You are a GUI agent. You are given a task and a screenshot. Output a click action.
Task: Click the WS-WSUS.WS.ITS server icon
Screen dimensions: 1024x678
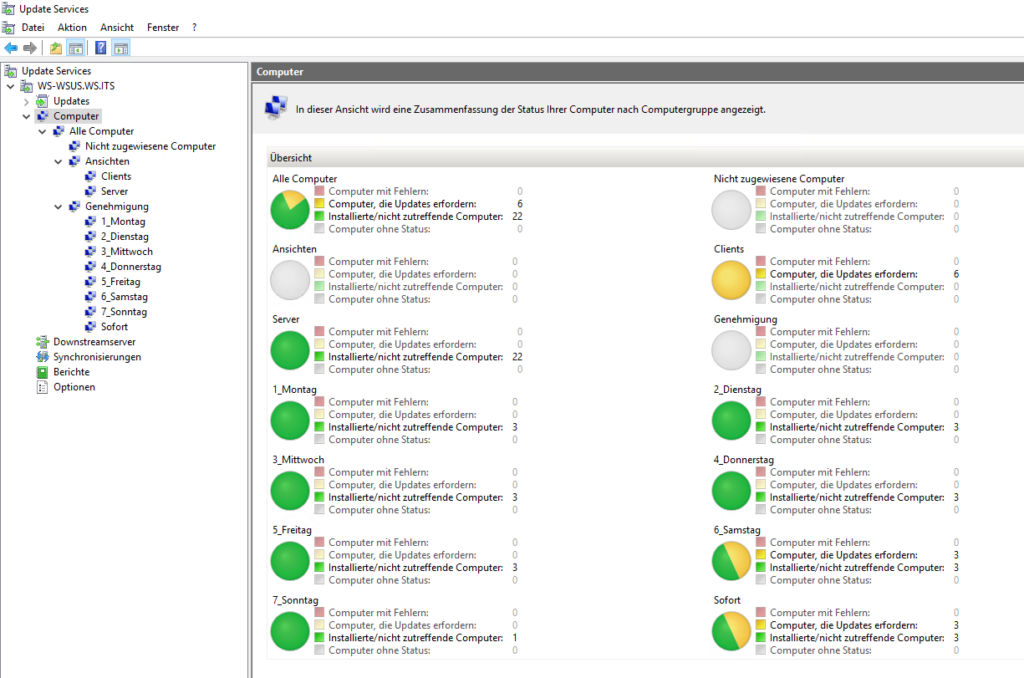pyautogui.click(x=27, y=86)
